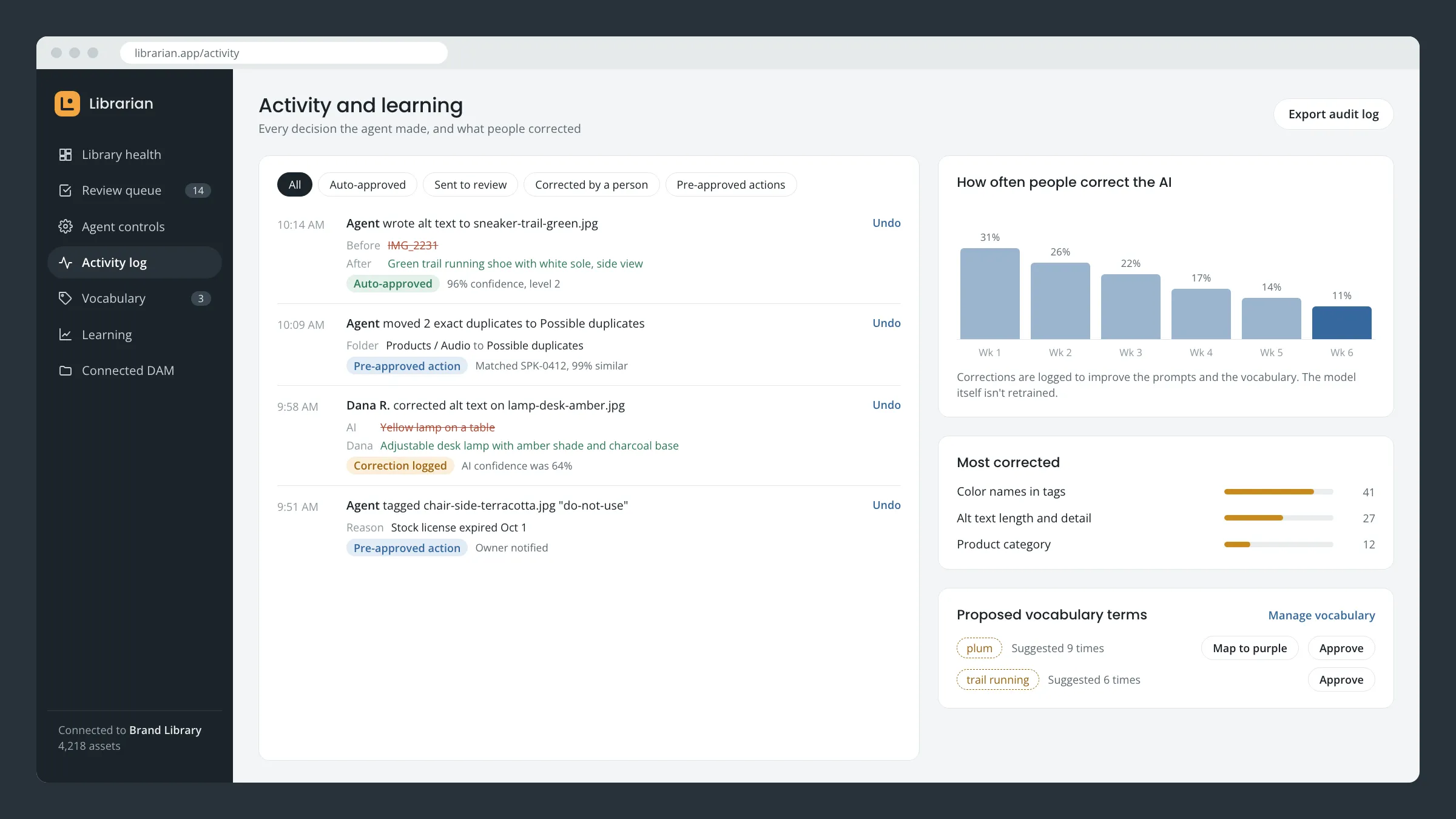Approve the plum vocabulary term
Screen dimensions: 1456x819
click(1341, 648)
